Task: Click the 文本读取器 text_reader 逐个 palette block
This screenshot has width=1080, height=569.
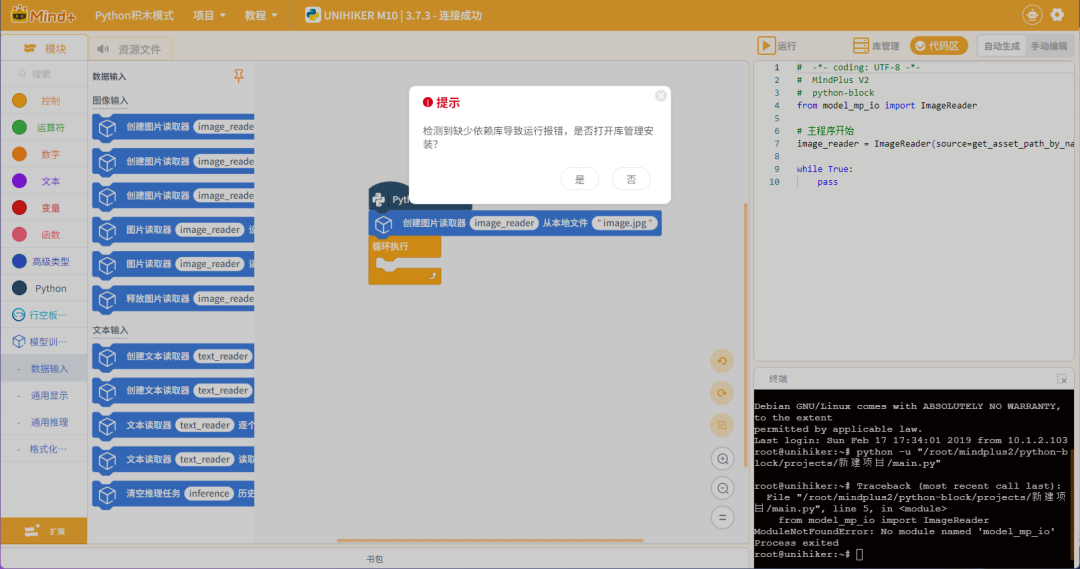Action: tap(173, 426)
